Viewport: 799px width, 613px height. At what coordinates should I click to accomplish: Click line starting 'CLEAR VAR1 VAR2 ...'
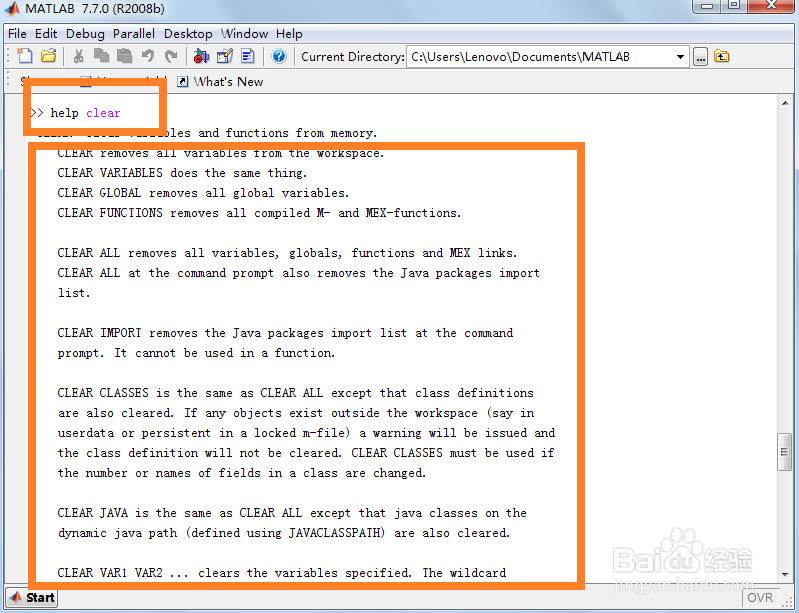281,573
